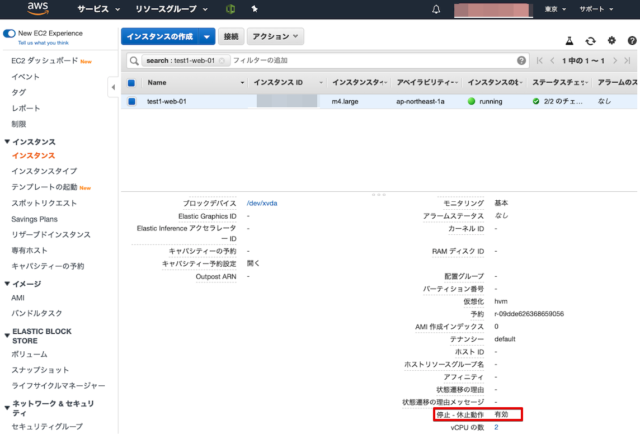Collapse the ネットワーク & セキュリティ section
The height and width of the screenshot is (434, 640).
[7, 408]
